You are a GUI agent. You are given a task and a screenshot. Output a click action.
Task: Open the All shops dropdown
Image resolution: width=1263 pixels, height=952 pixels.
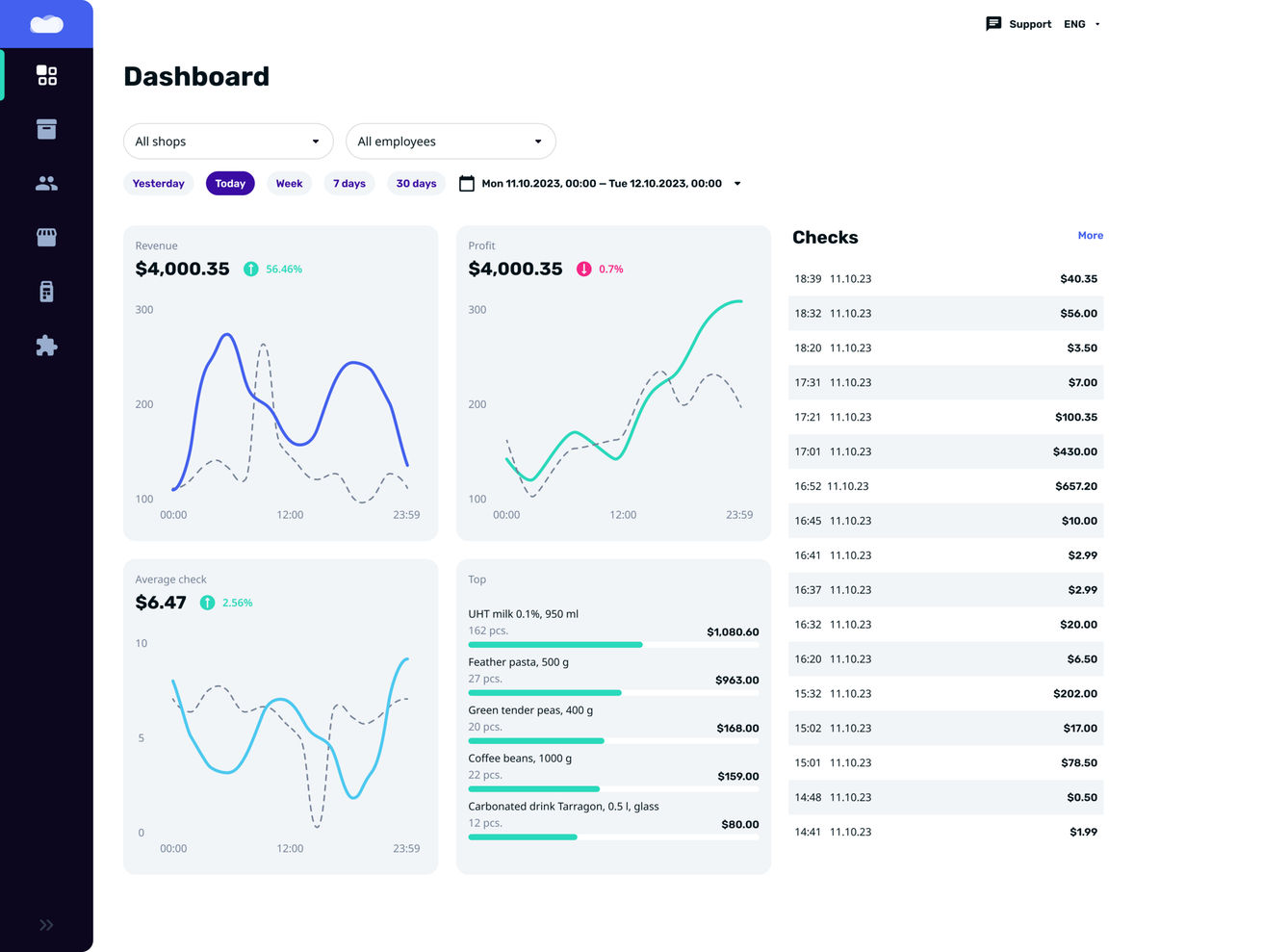point(228,142)
